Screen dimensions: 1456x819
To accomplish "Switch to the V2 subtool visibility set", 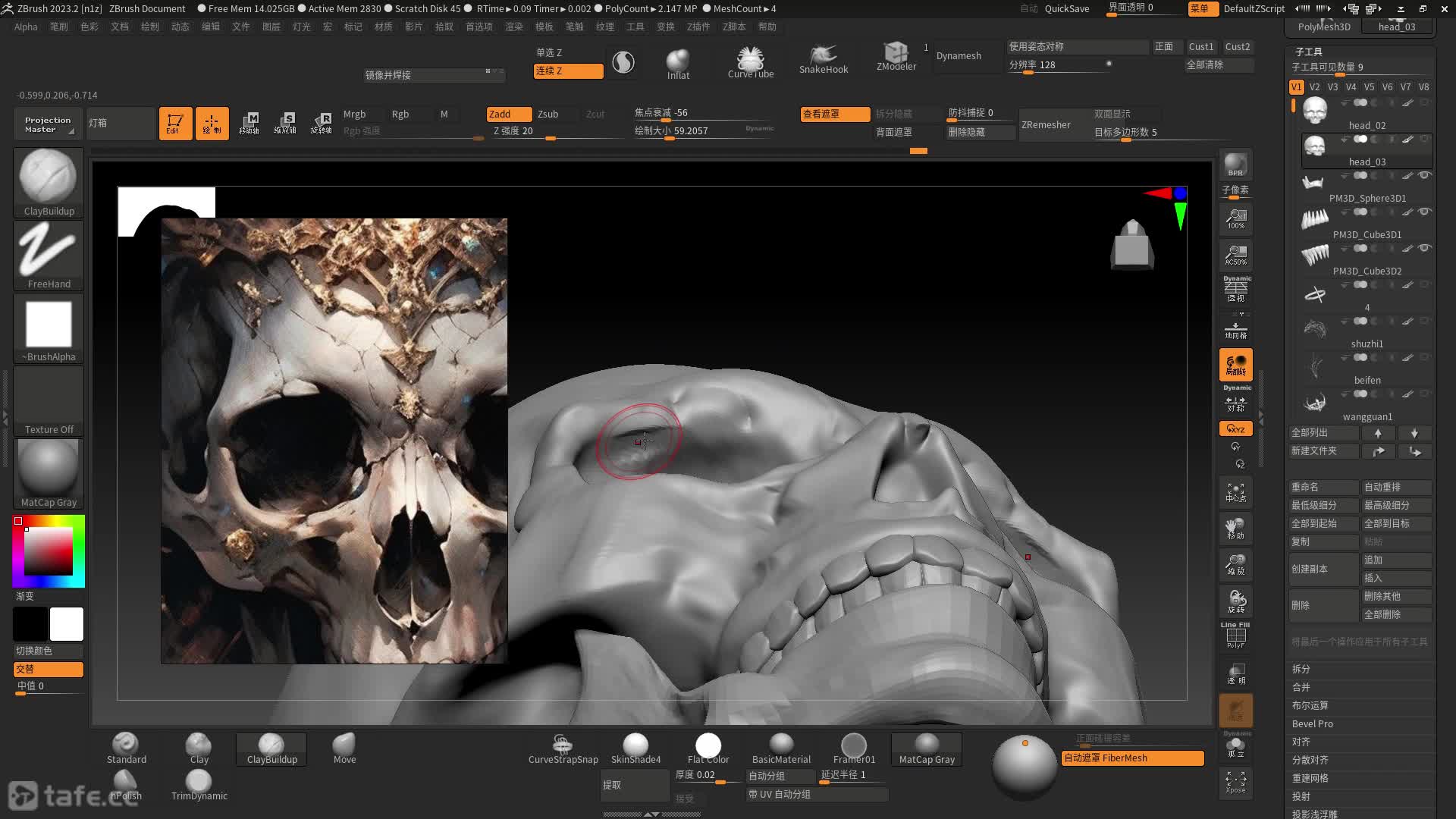I will pyautogui.click(x=1314, y=87).
